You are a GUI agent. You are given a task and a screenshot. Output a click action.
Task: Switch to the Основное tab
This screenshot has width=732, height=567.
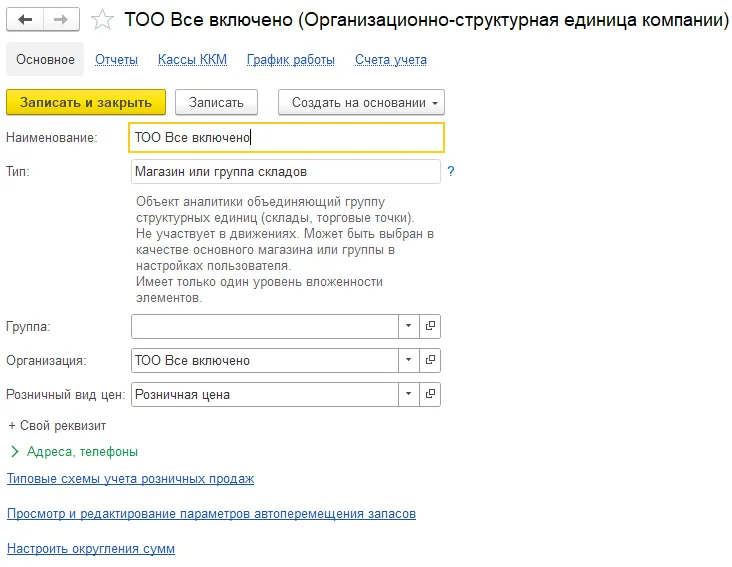pos(45,59)
